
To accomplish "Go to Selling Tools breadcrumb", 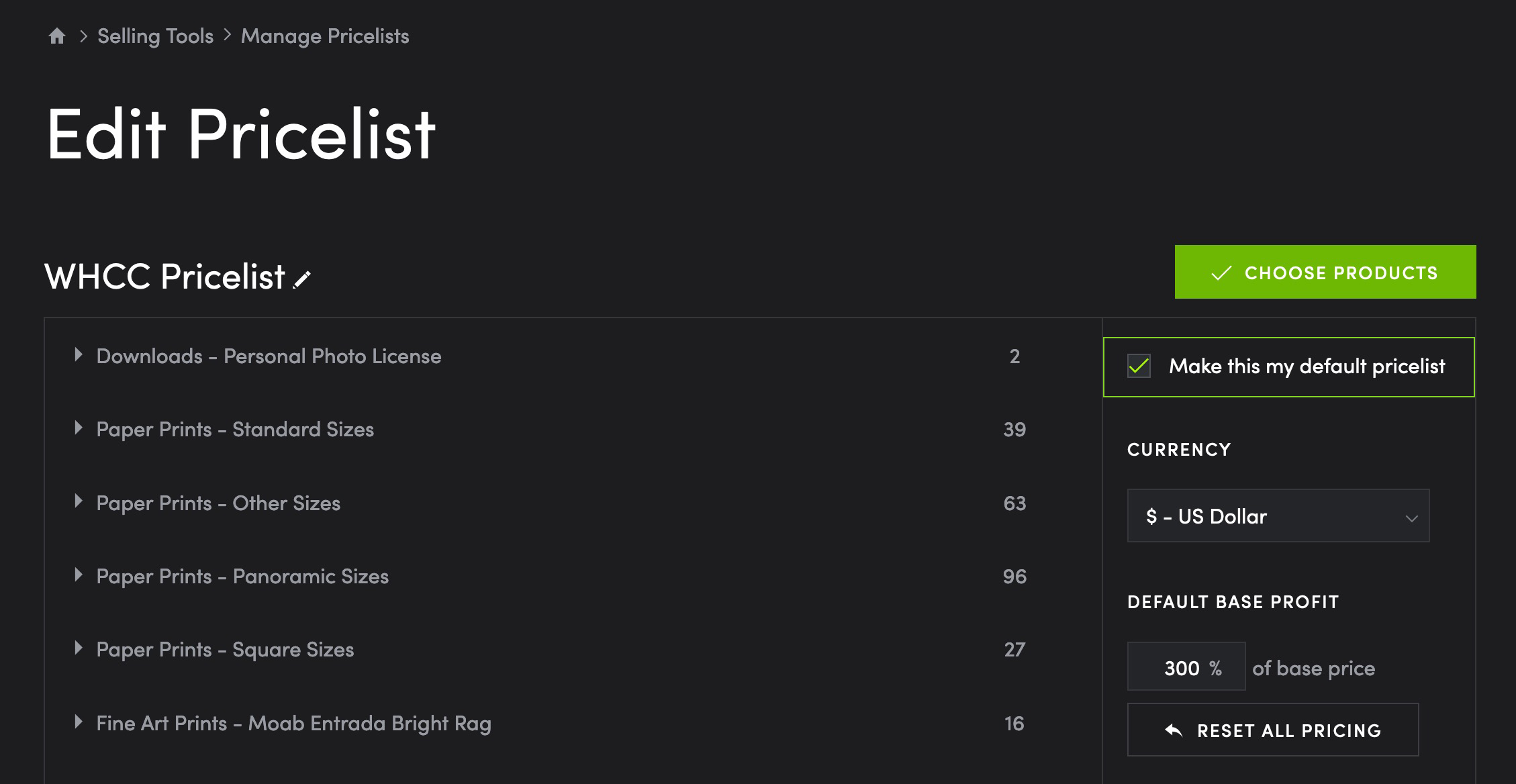I will 155,36.
